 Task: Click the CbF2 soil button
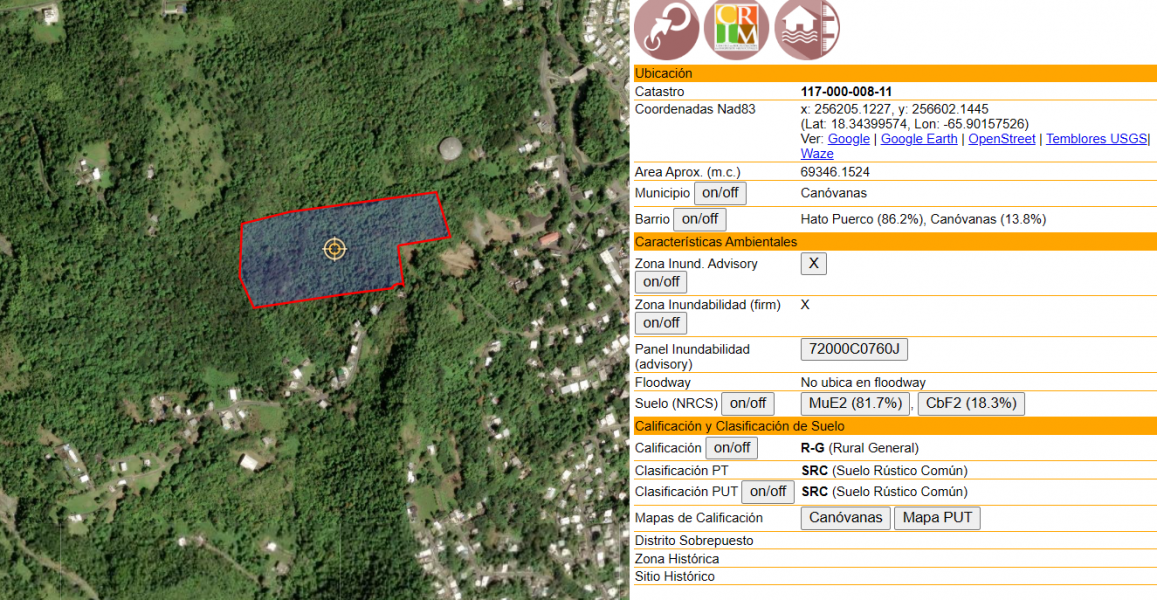[971, 403]
